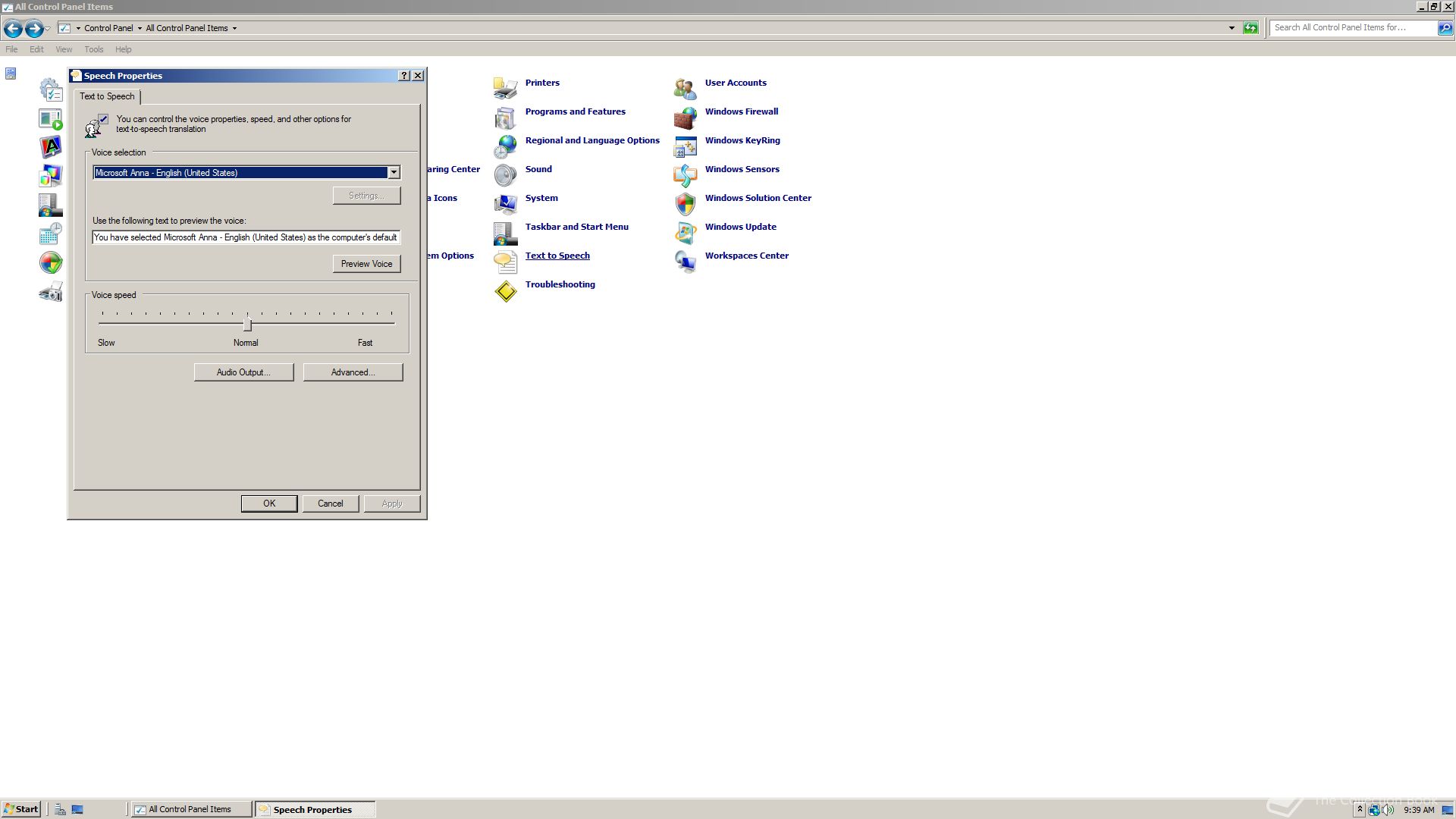Viewport: 1456px width, 819px height.
Task: Open the Tools menu
Action: (94, 49)
